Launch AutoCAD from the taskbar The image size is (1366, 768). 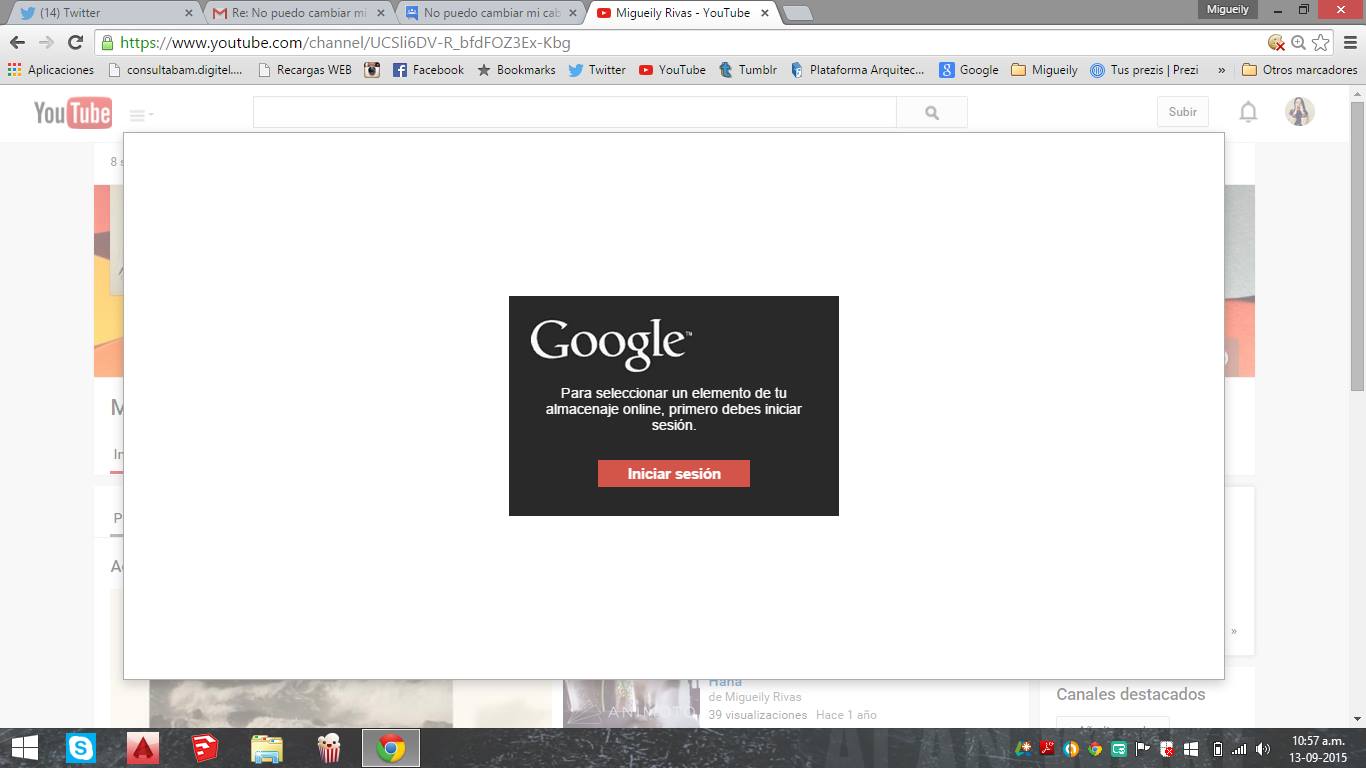pyautogui.click(x=143, y=748)
